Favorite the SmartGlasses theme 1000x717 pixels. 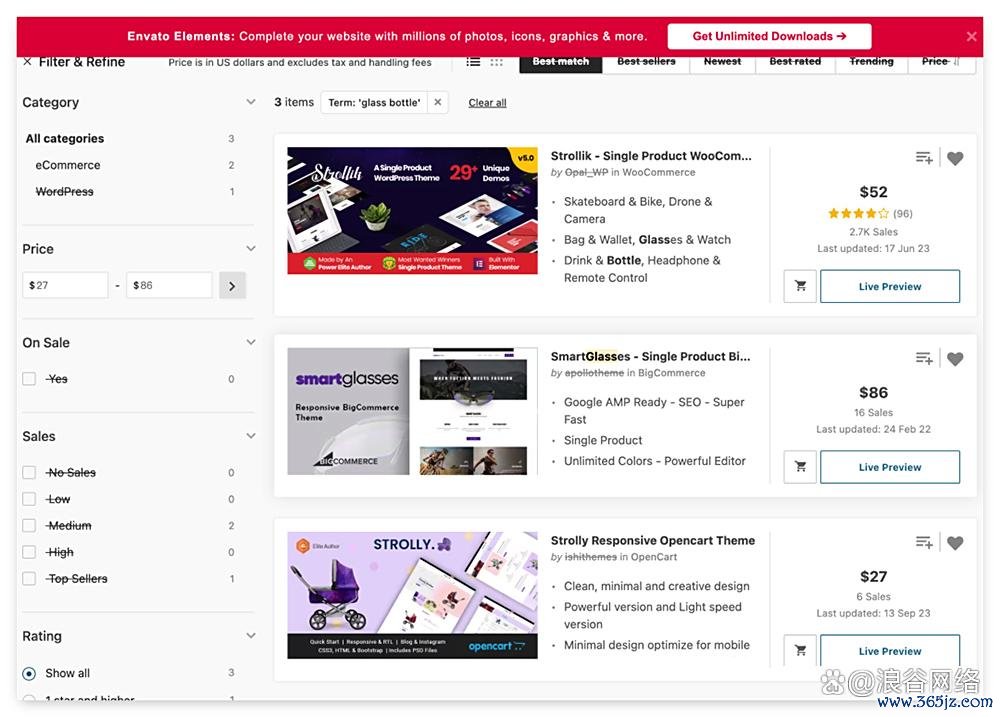pos(955,358)
